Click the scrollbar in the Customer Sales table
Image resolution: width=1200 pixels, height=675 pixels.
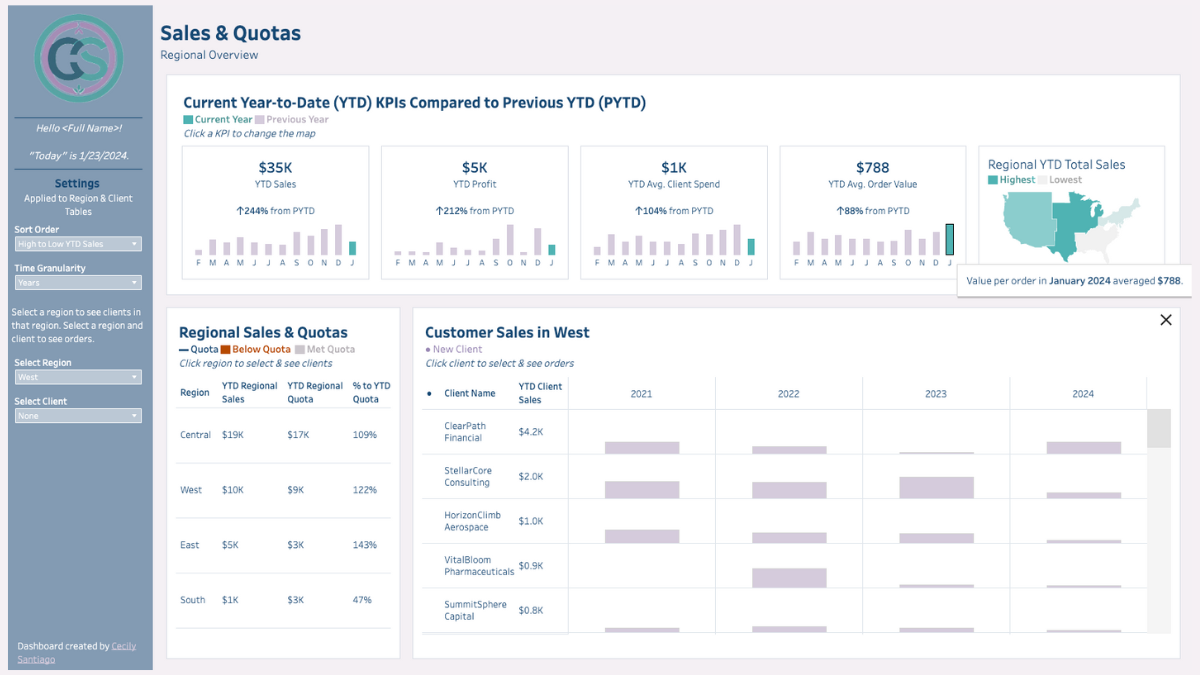point(1160,430)
